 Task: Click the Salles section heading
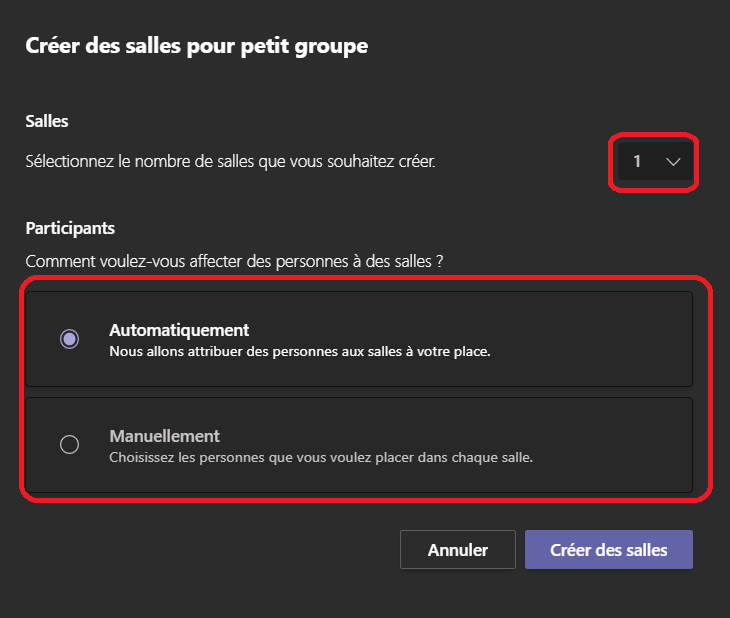click(47, 121)
